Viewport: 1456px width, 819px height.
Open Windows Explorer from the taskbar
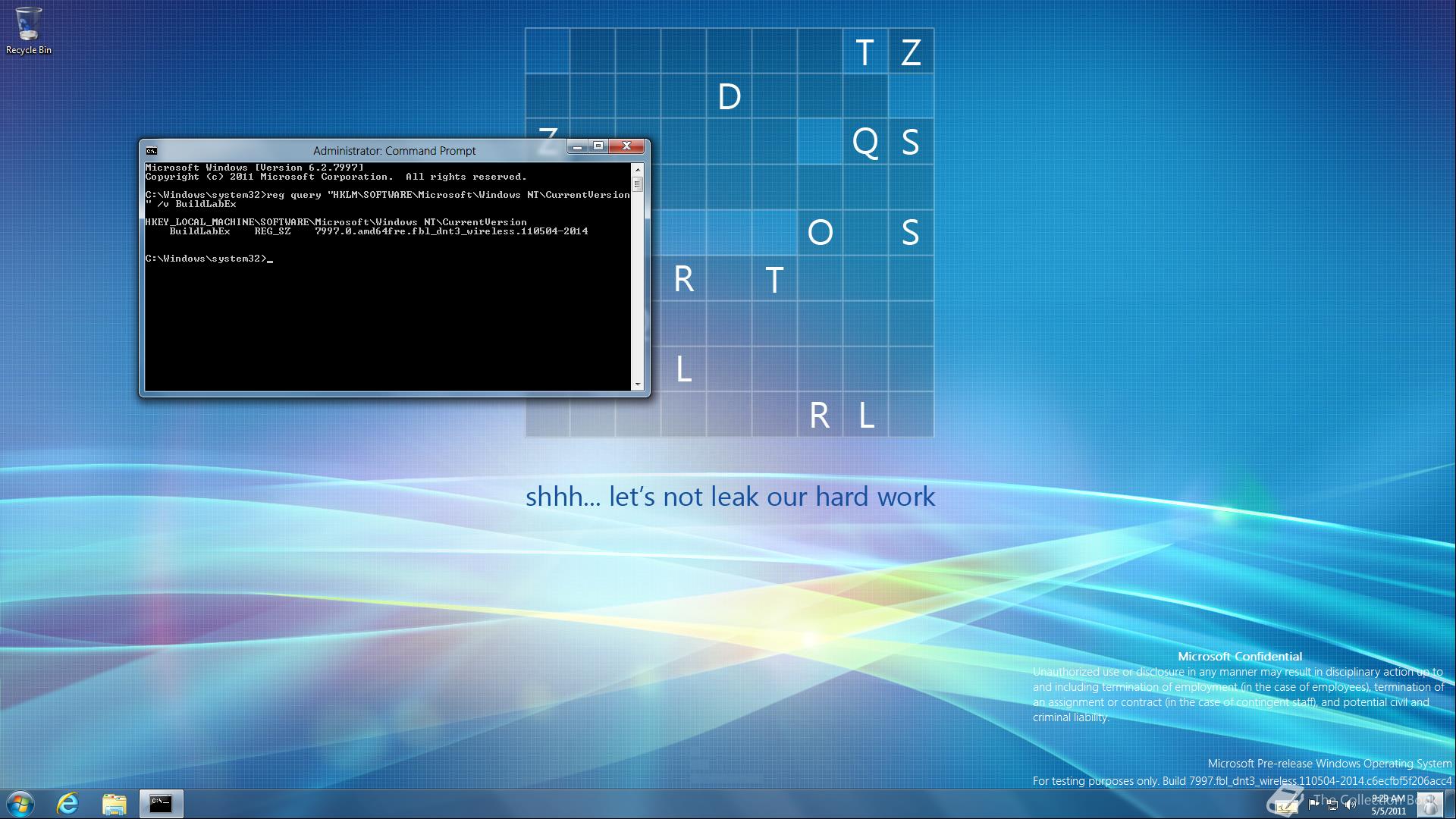pos(115,804)
